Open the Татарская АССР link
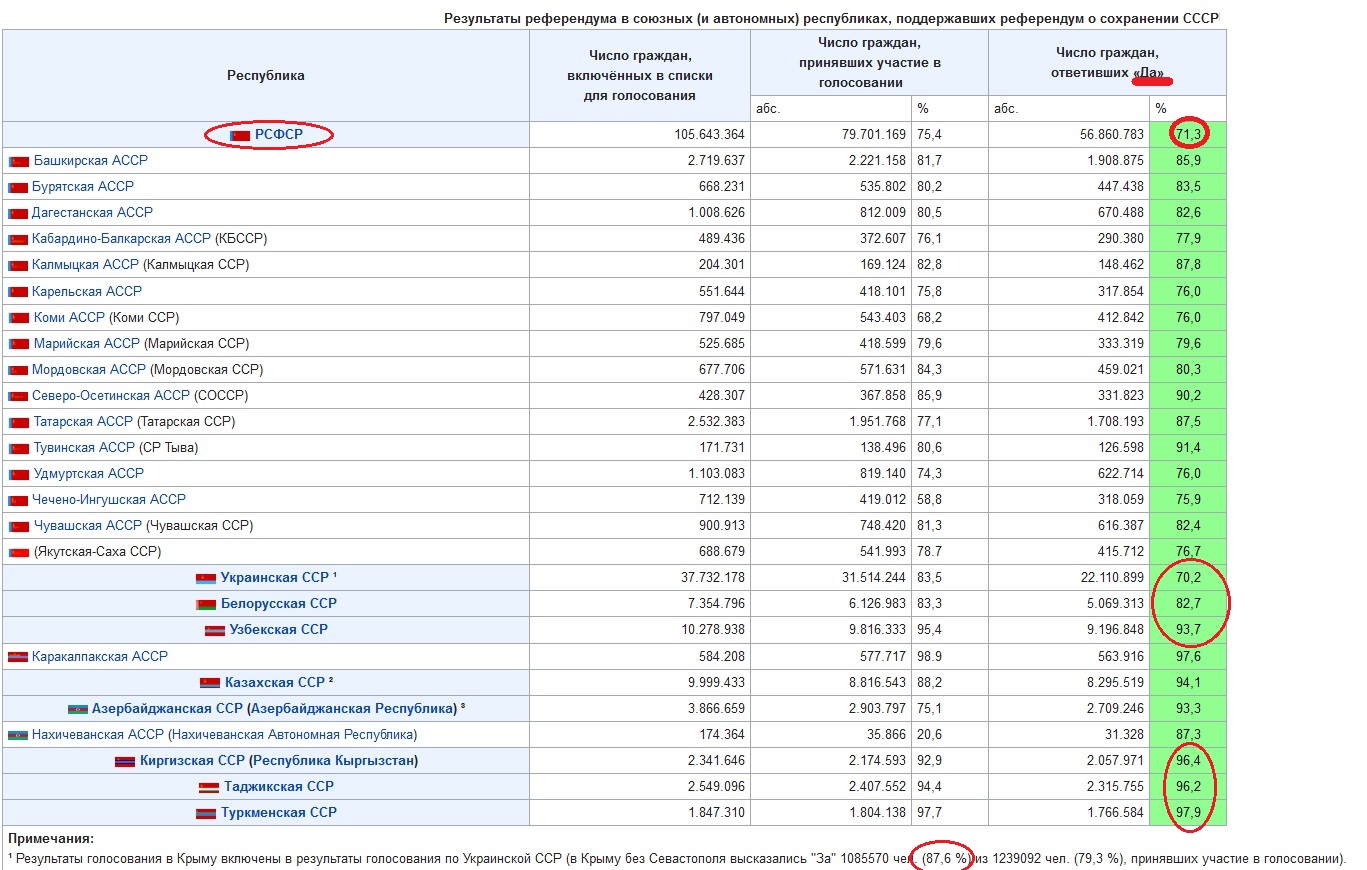 pyautogui.click(x=83, y=422)
